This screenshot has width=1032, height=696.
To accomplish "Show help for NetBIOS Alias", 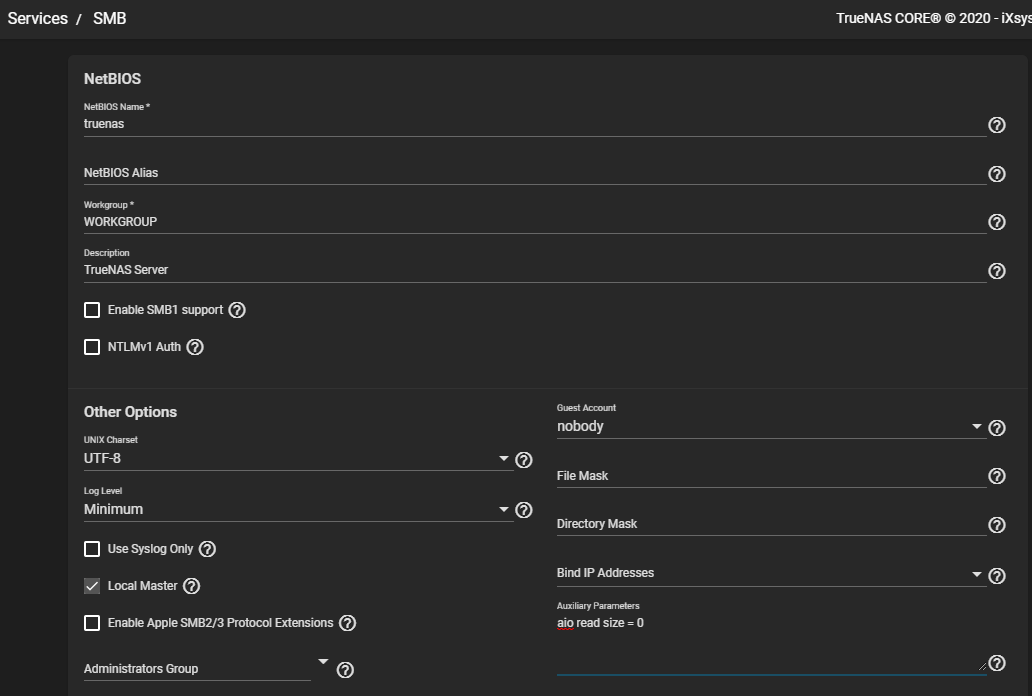I will click(996, 174).
